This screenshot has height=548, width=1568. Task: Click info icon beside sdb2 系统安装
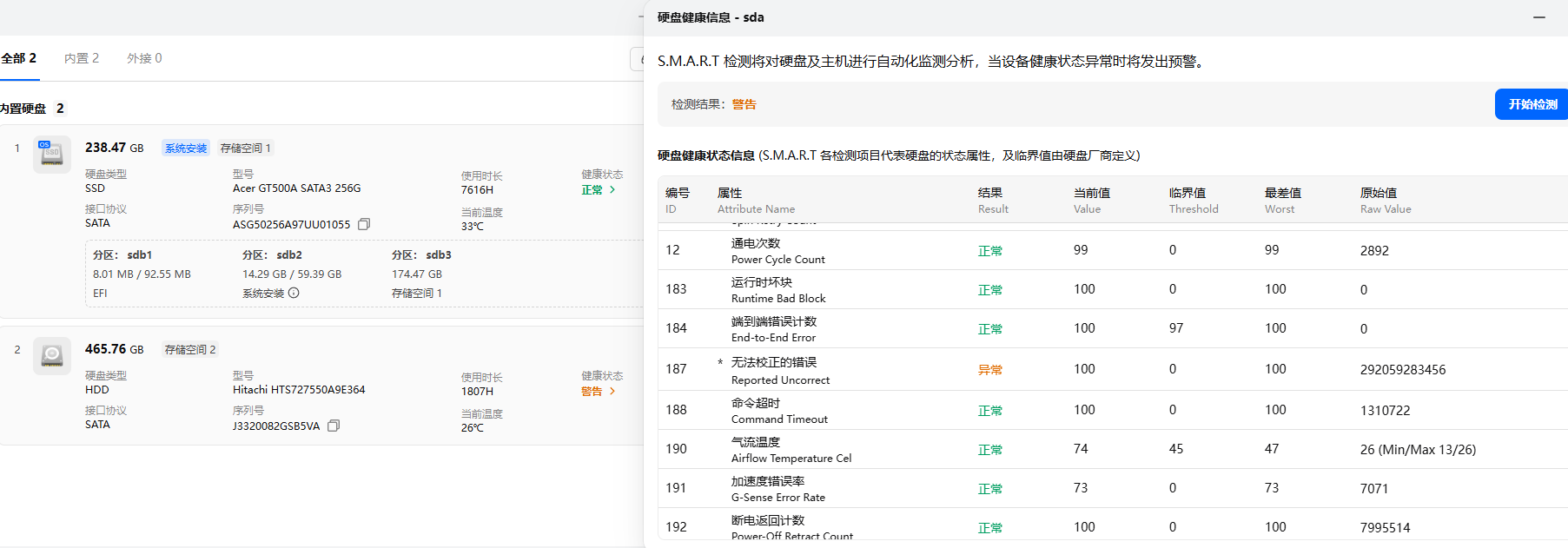click(294, 293)
